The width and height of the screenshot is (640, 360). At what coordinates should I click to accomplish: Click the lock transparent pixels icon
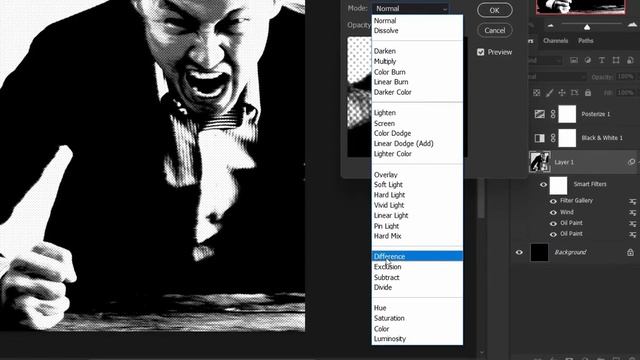click(x=537, y=93)
